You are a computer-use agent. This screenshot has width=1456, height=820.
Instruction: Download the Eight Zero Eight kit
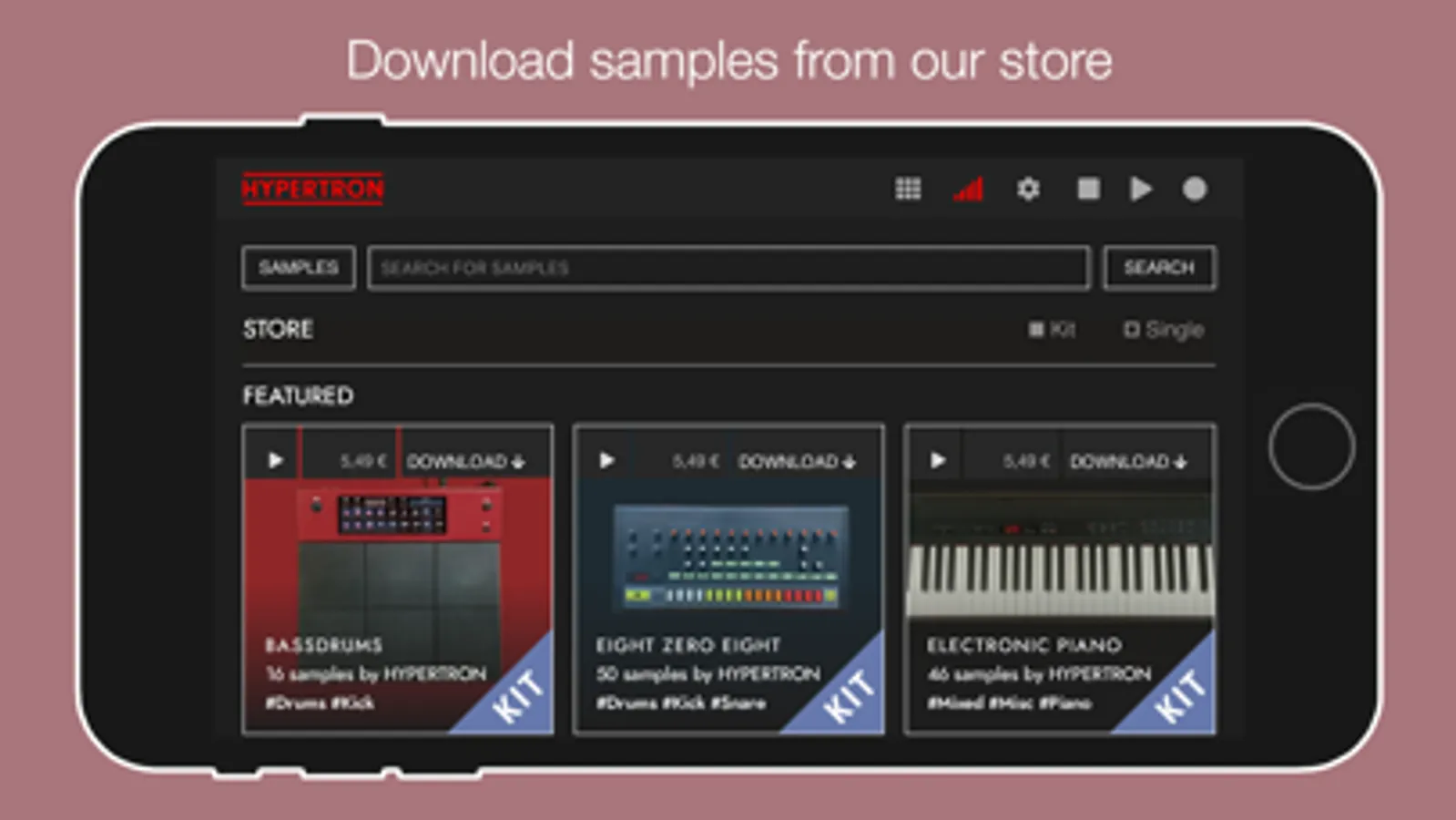[x=798, y=462]
